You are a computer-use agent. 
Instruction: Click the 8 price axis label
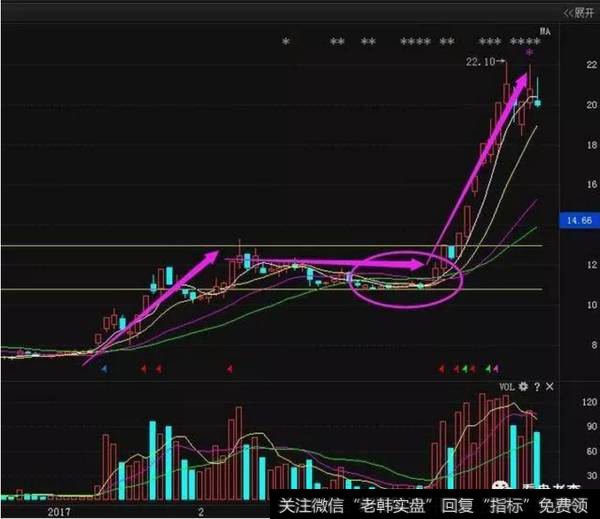coord(593,345)
